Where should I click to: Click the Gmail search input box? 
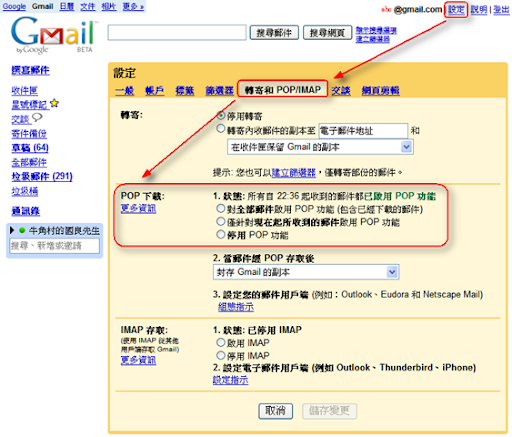pyautogui.click(x=177, y=32)
